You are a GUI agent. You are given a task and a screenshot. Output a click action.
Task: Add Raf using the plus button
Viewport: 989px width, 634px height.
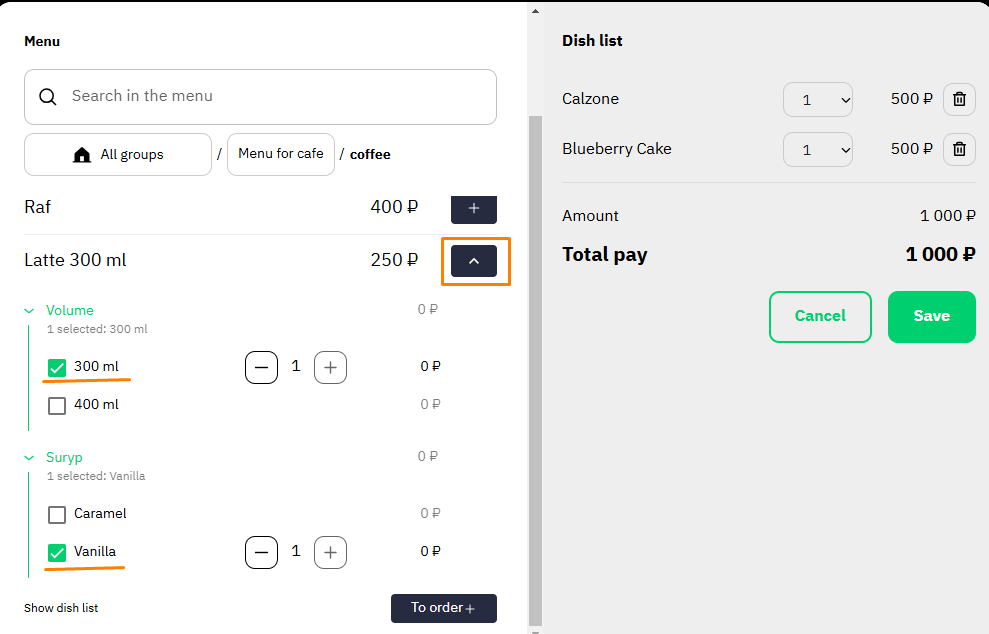point(474,209)
